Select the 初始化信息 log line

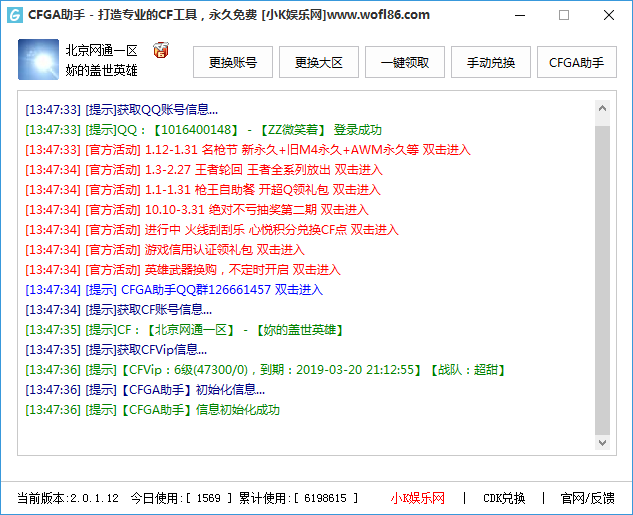pyautogui.click(x=145, y=389)
